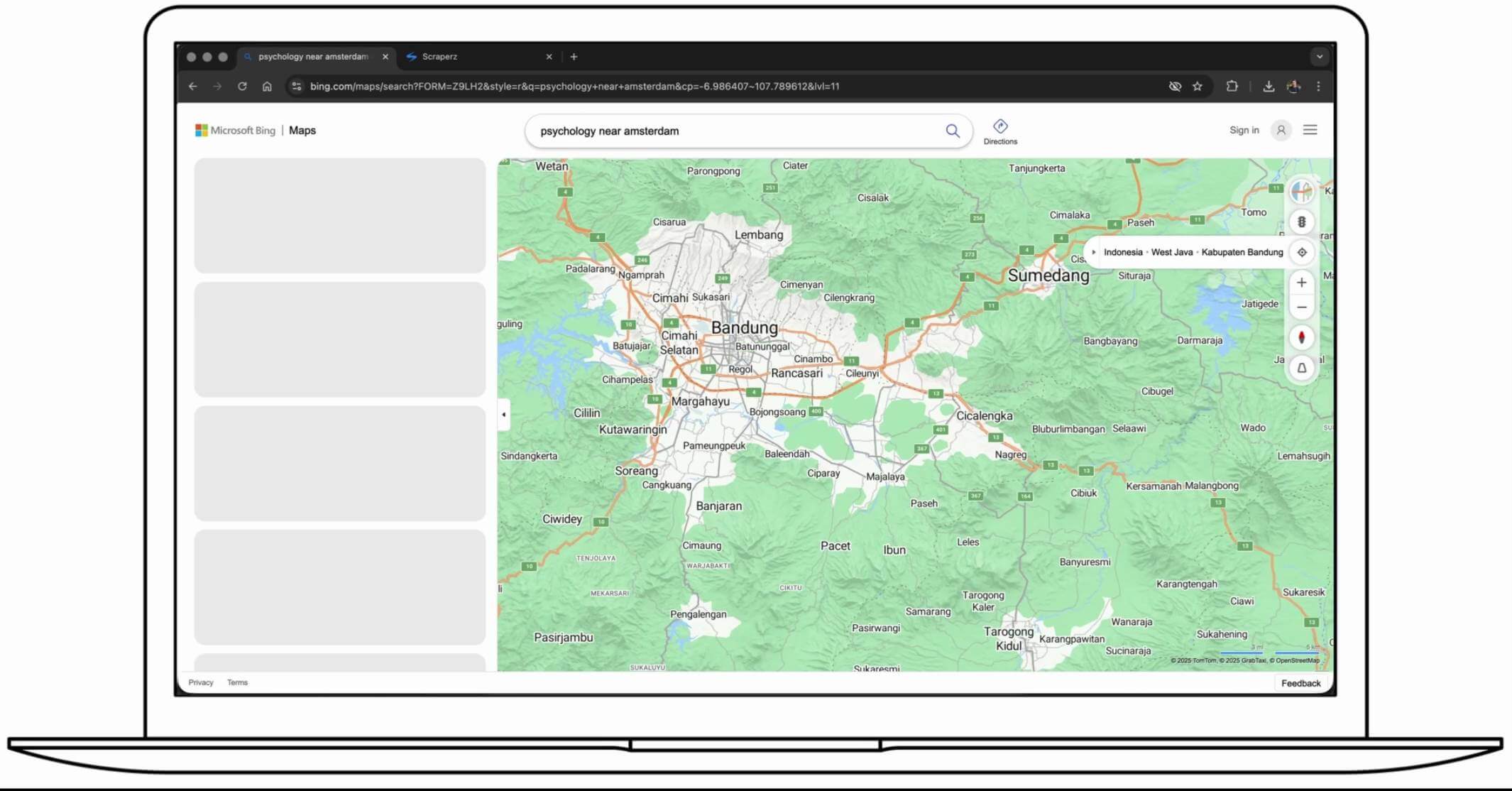Open the map style selector globe icon
Image resolution: width=1512 pixels, height=791 pixels.
[x=1301, y=190]
